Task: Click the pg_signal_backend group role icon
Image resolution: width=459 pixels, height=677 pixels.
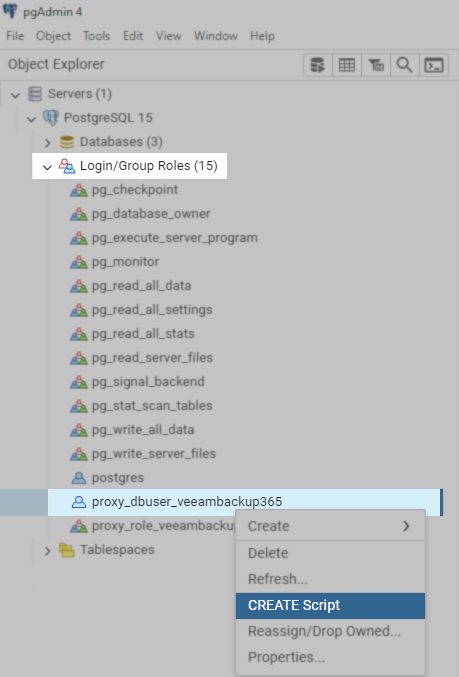Action: coord(79,382)
